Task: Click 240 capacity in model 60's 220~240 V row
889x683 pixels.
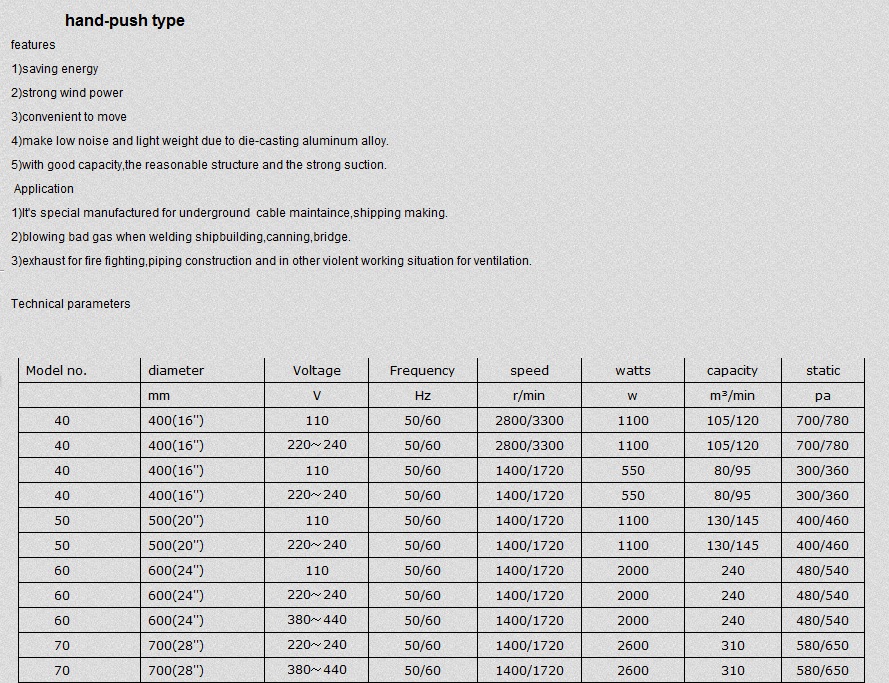Action: tap(733, 595)
